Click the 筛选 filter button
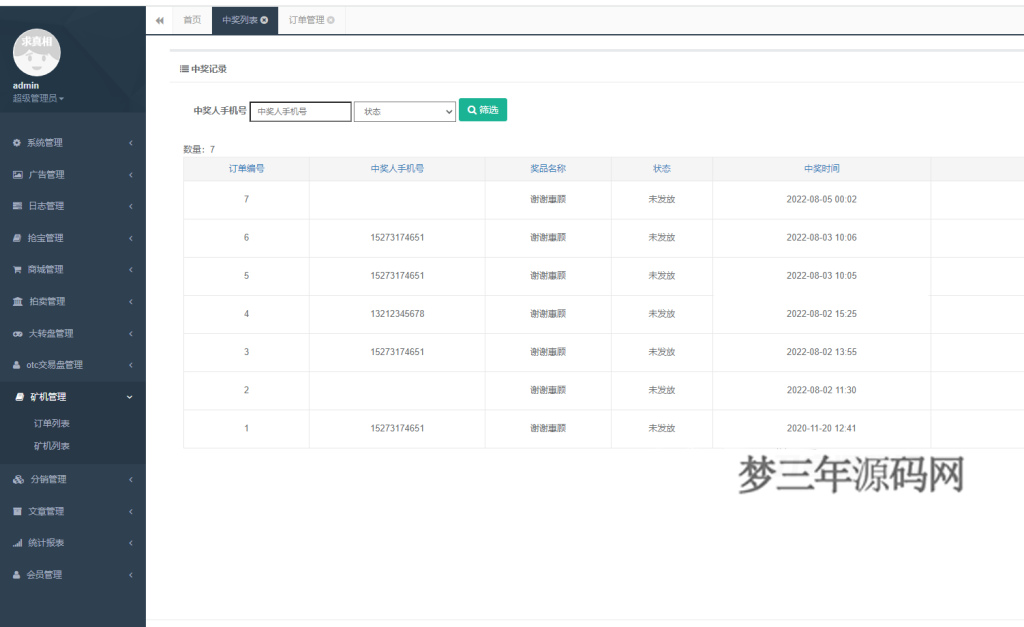The width and height of the screenshot is (1024, 627). [x=483, y=111]
